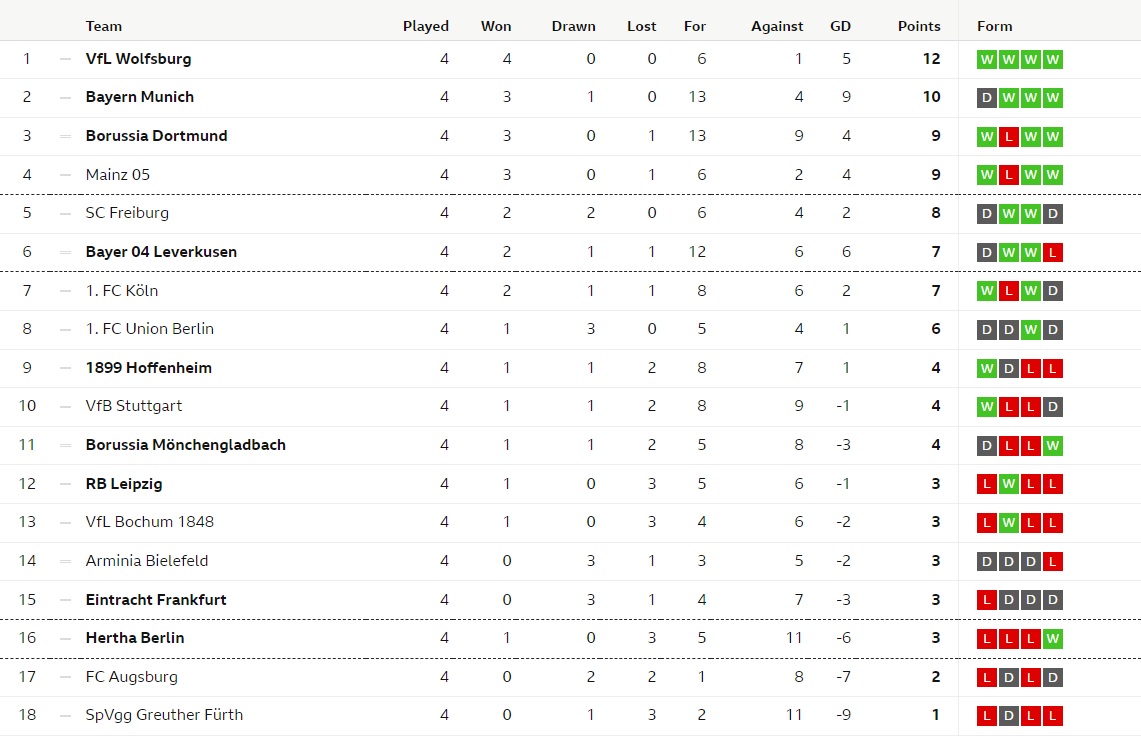Image resolution: width=1141 pixels, height=736 pixels.
Task: Open VfL Wolfsburg team link
Action: (138, 59)
